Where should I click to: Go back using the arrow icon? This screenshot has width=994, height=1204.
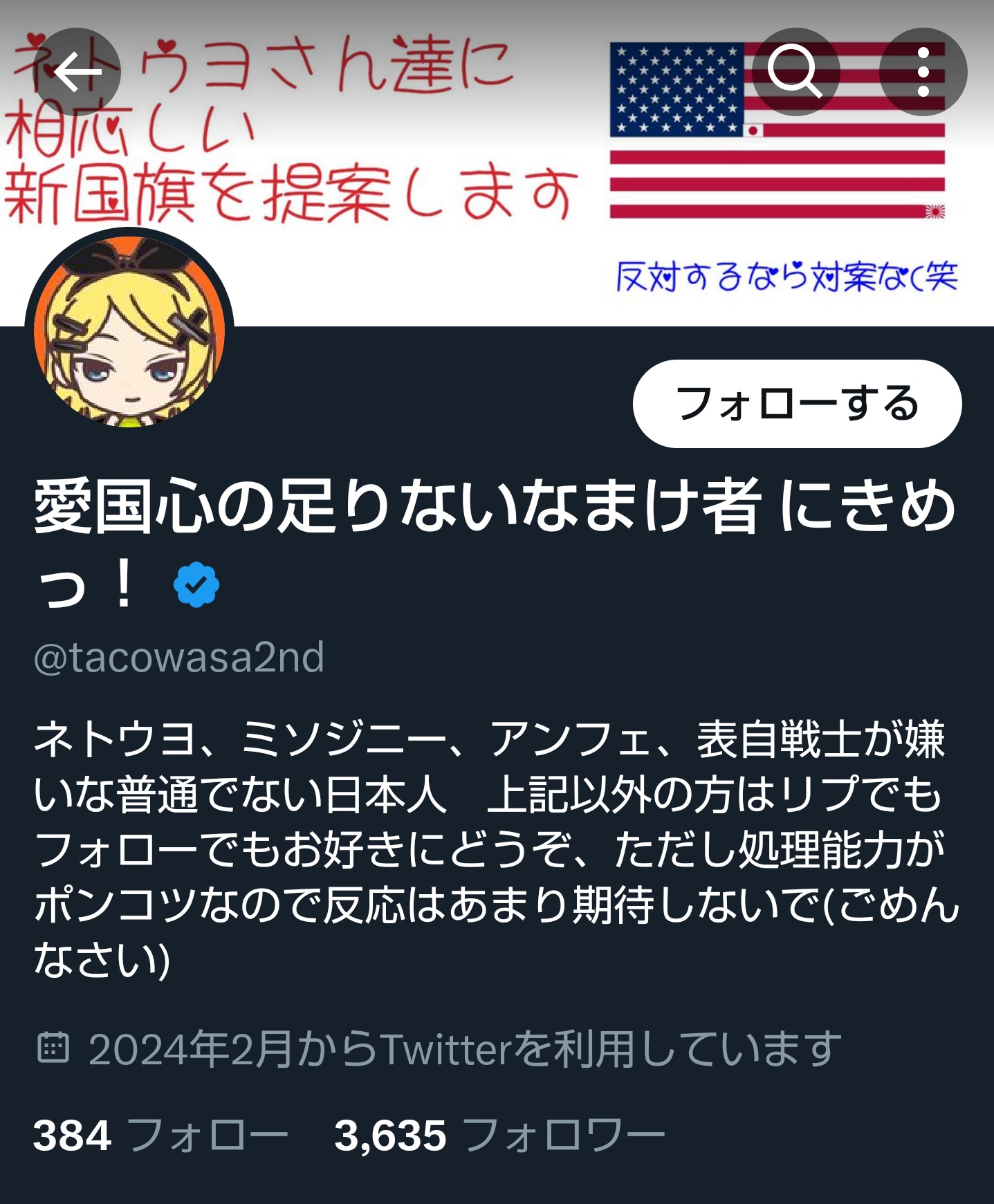(77, 72)
